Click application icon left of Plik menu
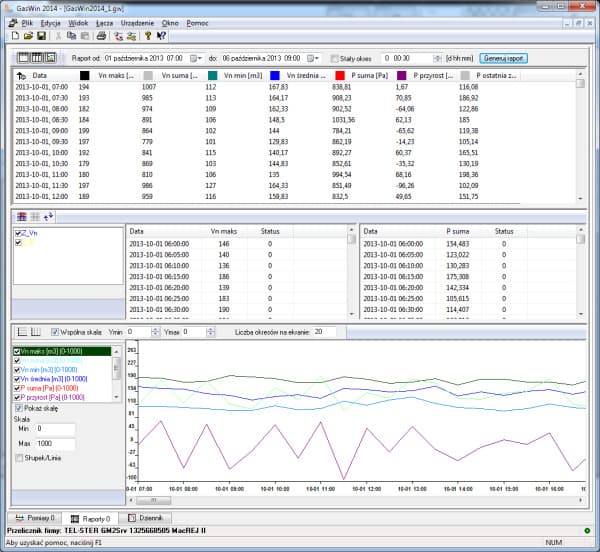The image size is (600, 552). [13, 23]
